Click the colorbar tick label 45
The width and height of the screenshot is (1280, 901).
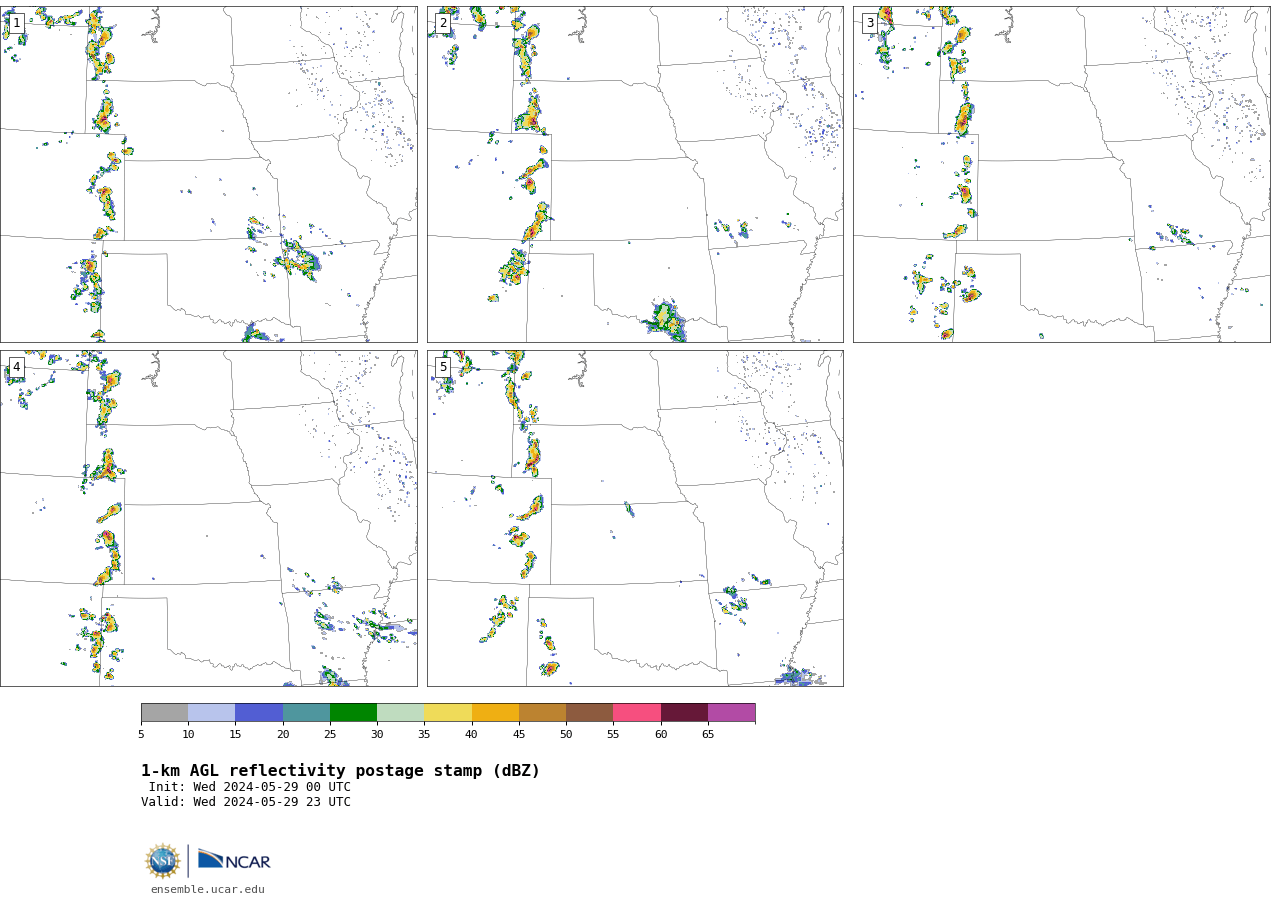(x=519, y=735)
